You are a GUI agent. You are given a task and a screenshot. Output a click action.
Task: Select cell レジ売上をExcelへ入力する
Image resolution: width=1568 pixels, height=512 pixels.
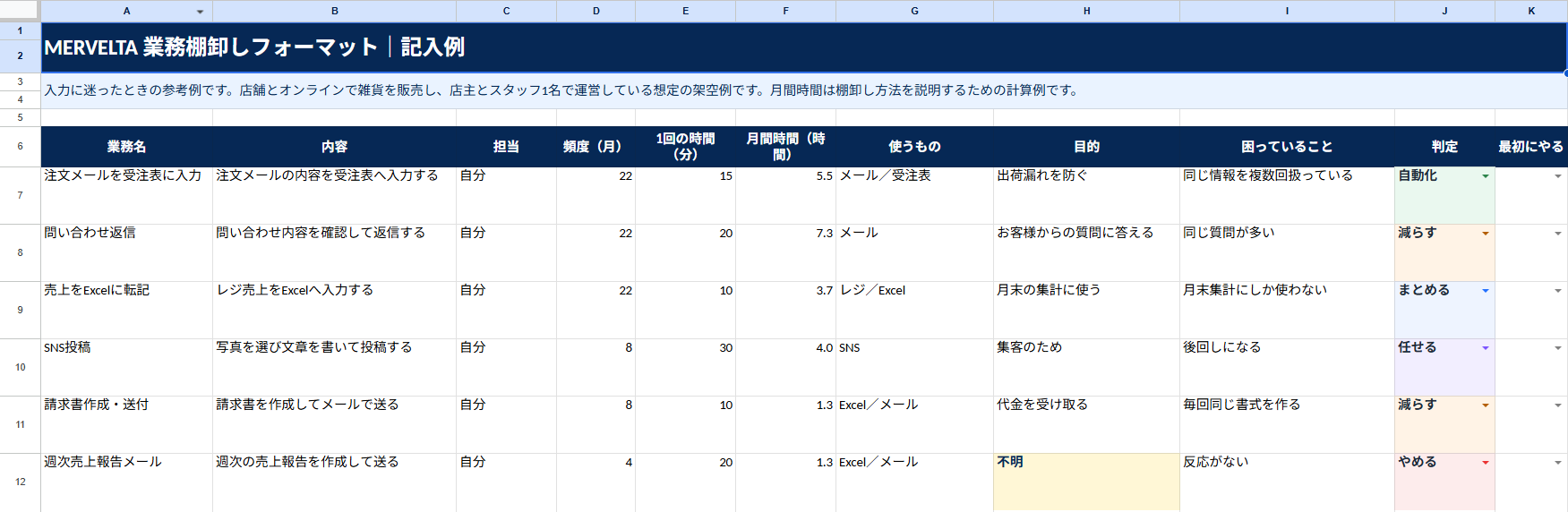(x=334, y=310)
